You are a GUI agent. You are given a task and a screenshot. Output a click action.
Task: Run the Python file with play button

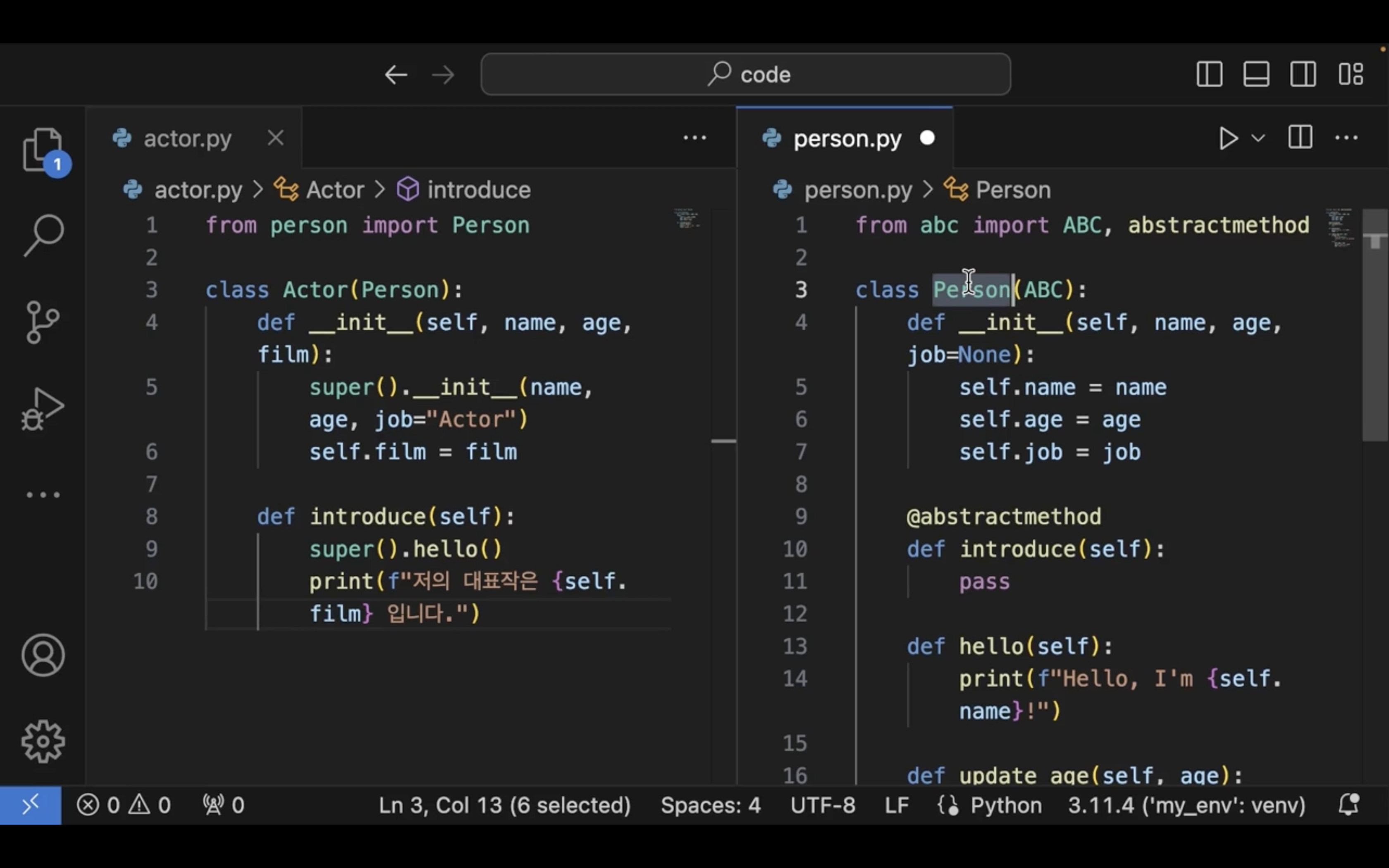(1227, 138)
